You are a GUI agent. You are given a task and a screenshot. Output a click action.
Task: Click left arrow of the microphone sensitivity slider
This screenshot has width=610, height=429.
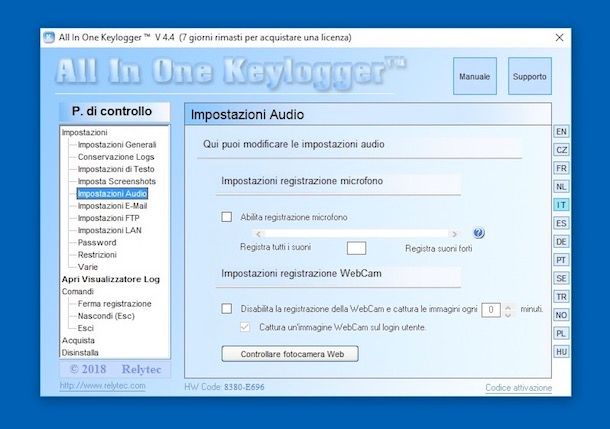point(259,234)
